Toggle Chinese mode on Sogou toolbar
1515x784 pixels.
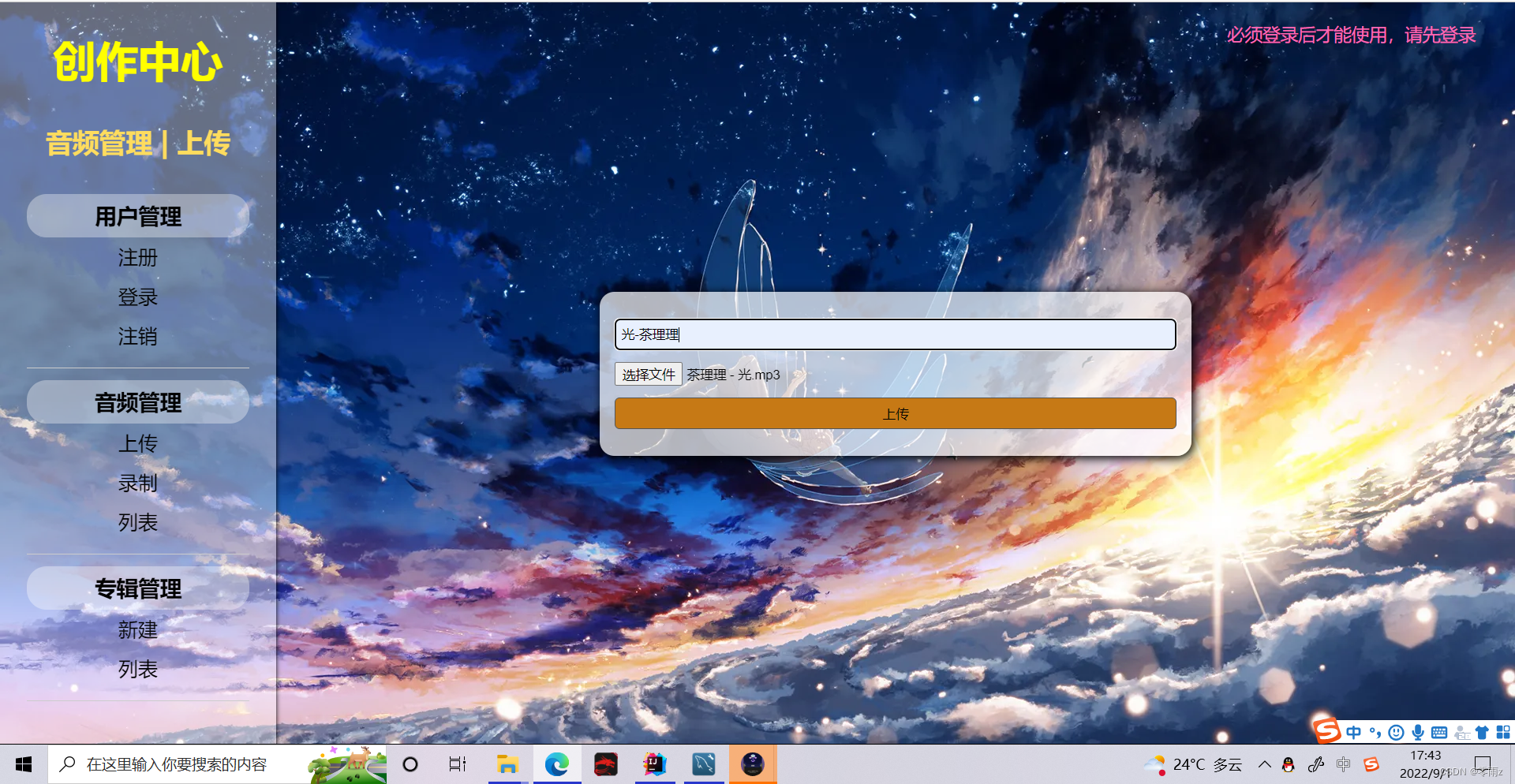tap(1354, 732)
